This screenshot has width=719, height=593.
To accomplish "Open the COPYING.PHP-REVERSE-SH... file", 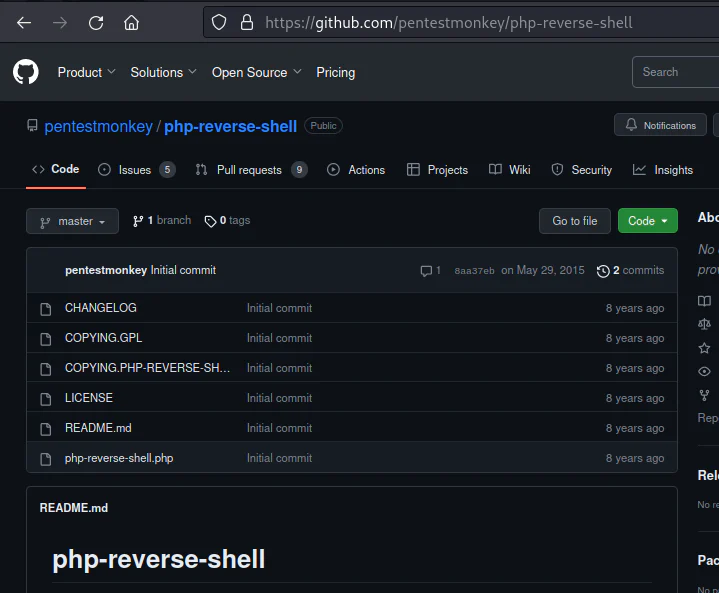I will pos(147,368).
